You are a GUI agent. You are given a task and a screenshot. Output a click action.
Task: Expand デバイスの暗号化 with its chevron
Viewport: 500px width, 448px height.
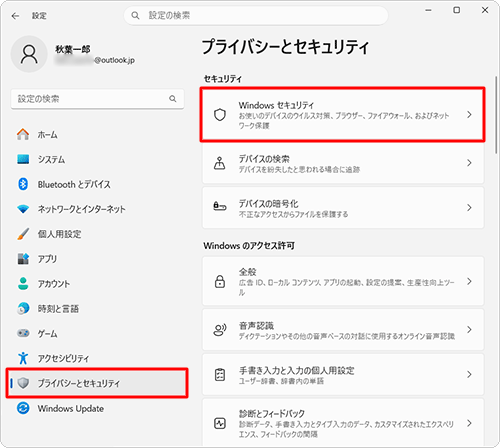tap(469, 208)
